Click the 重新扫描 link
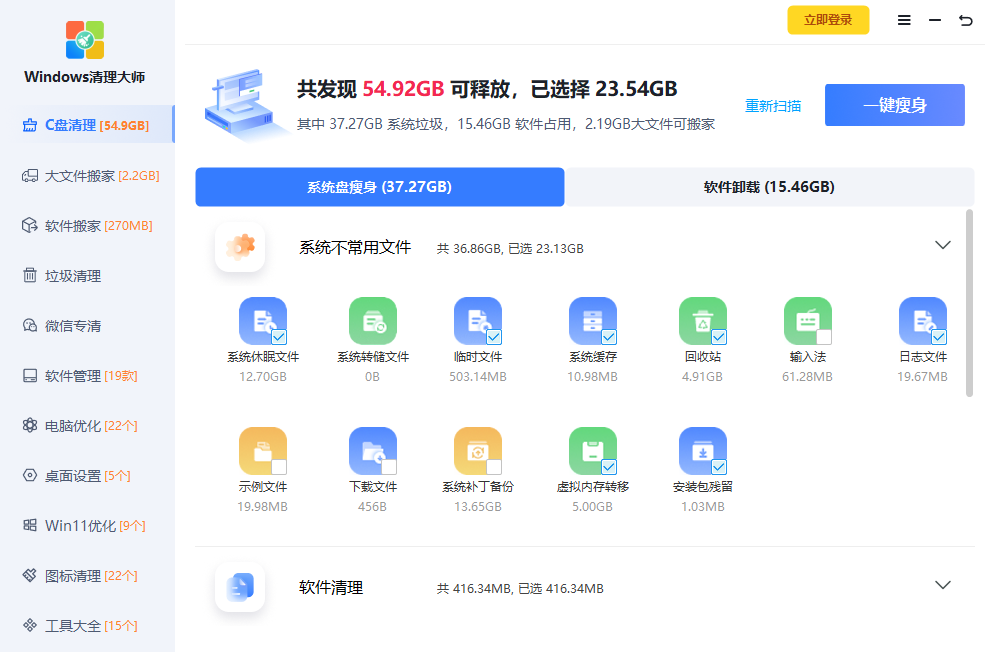 click(773, 105)
